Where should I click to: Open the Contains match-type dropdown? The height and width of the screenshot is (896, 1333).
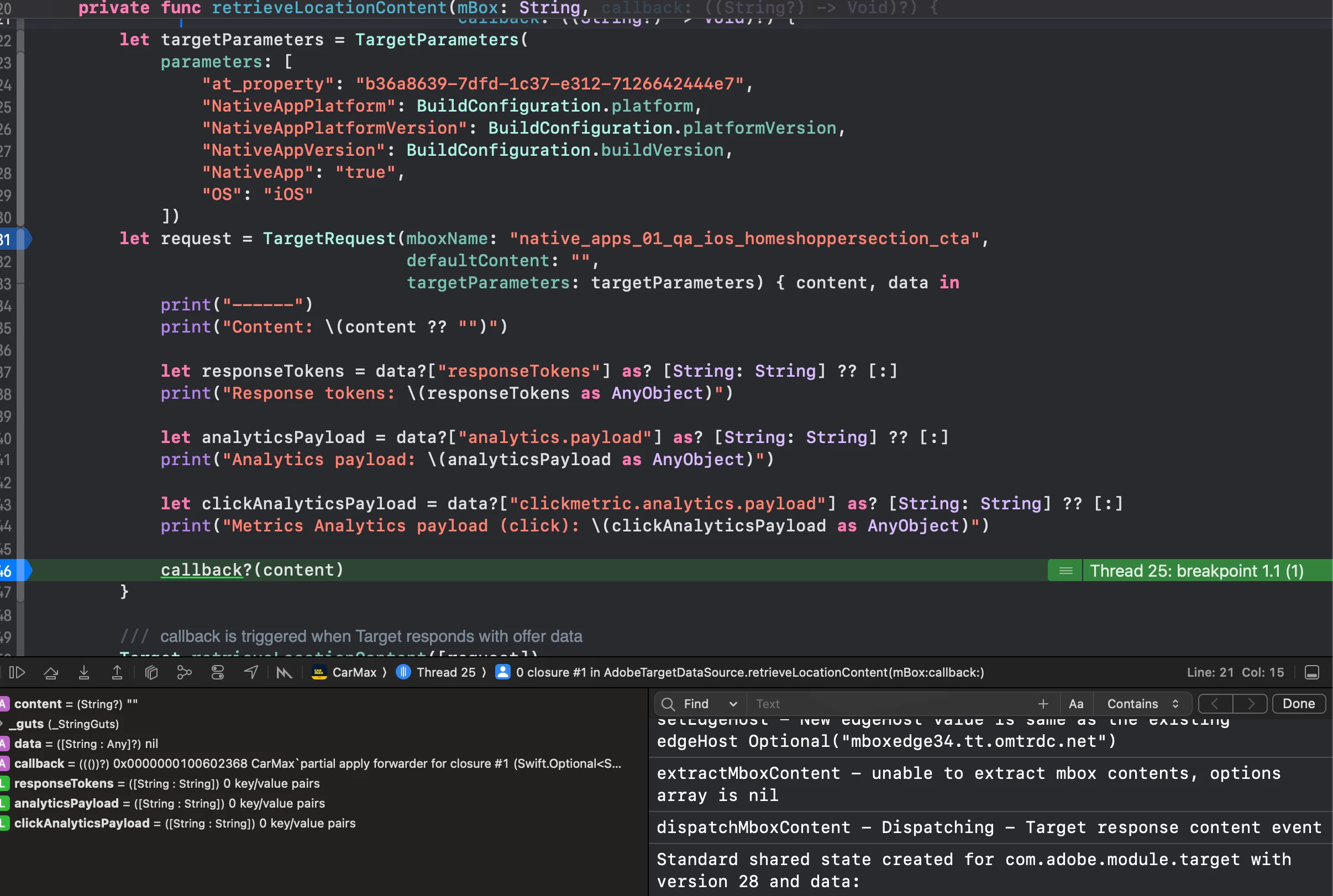click(1142, 704)
